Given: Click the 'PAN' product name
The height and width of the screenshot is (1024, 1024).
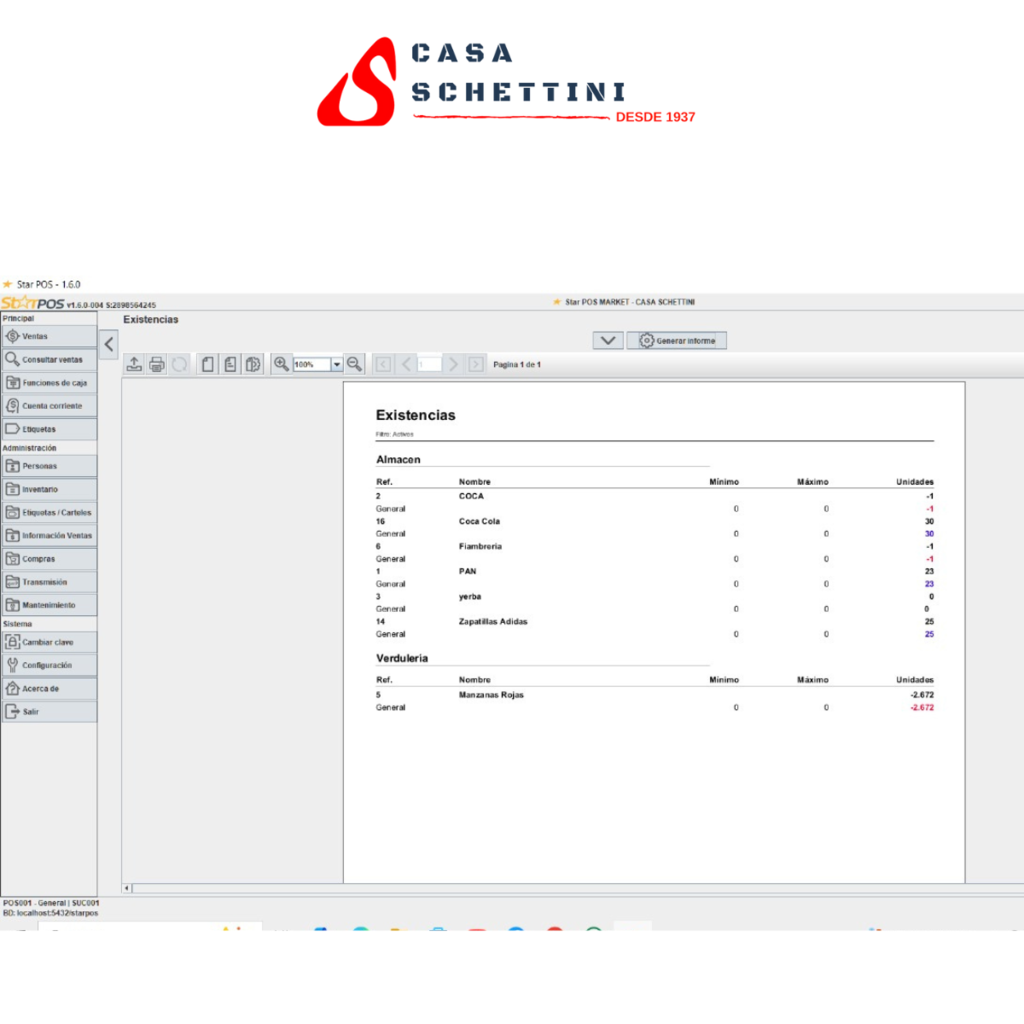Looking at the screenshot, I should [x=467, y=571].
